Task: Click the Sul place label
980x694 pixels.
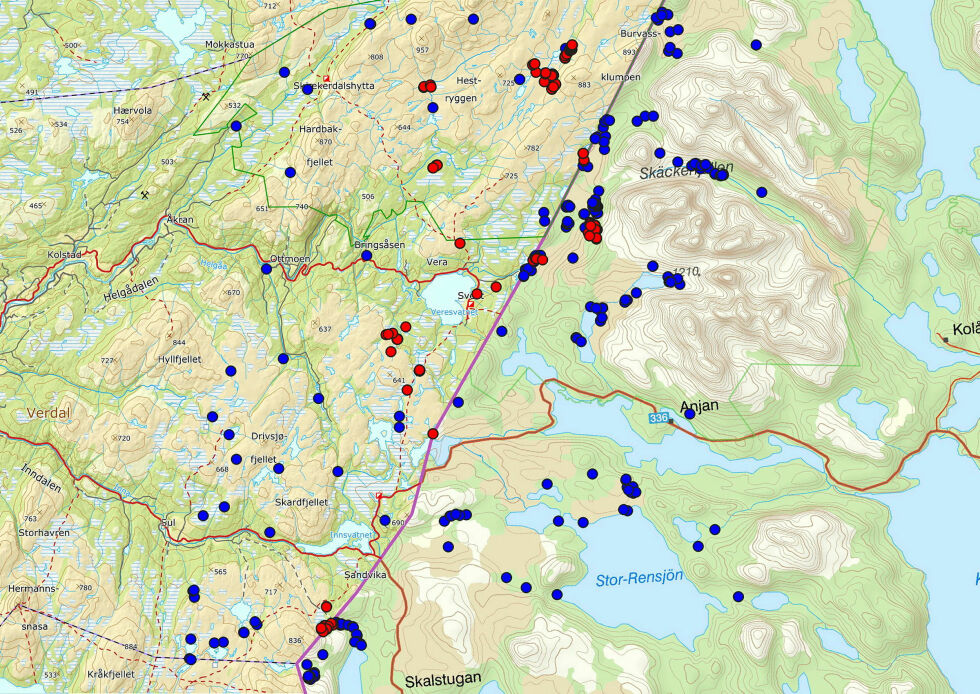Action: (166, 523)
